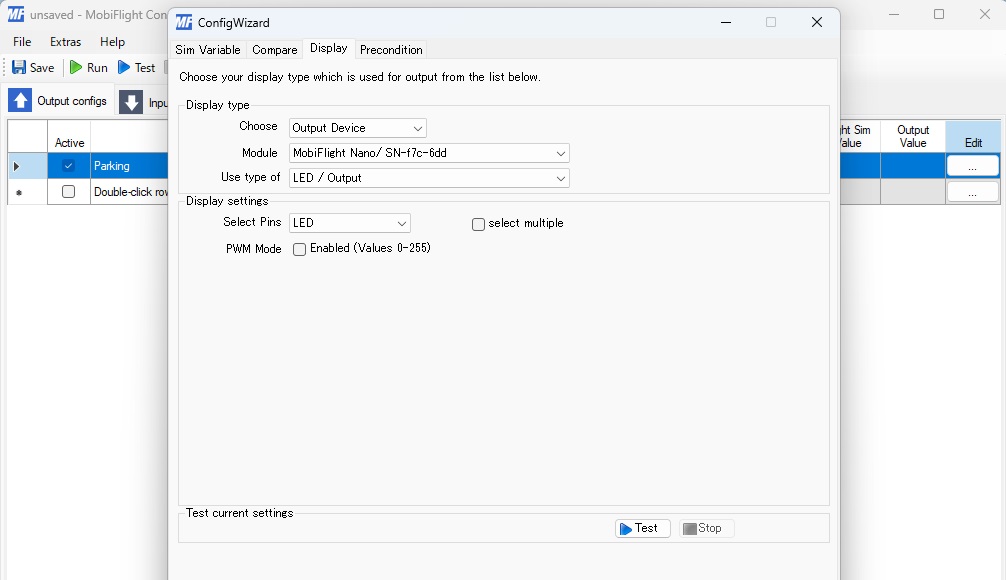Click the Edit ellipsis button for Parking row
Image resolution: width=1006 pixels, height=580 pixels.
[973, 166]
